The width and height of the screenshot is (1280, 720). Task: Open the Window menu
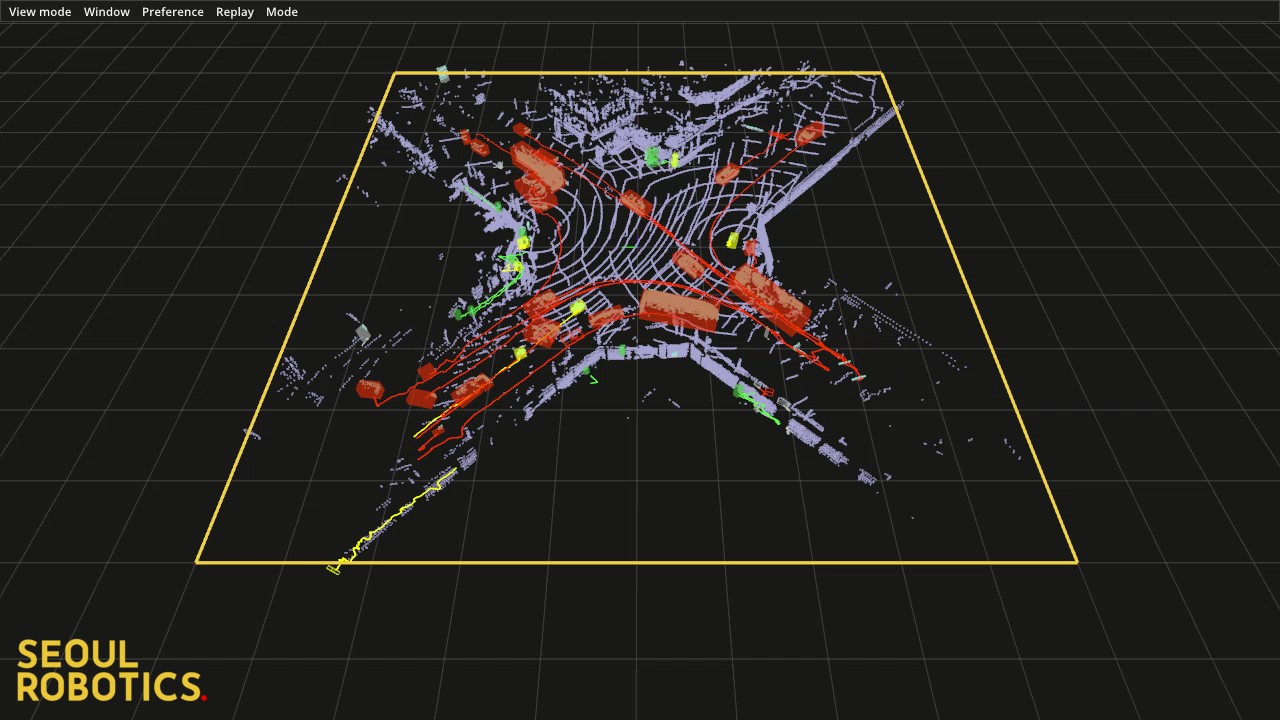click(x=107, y=12)
